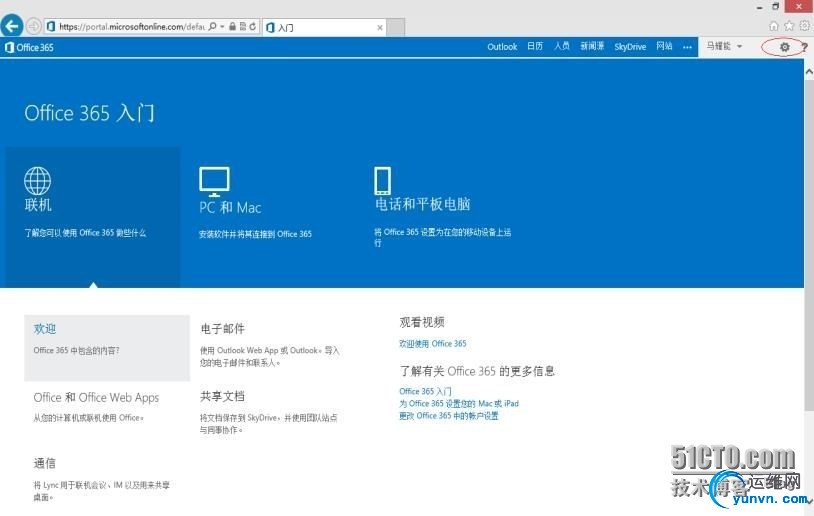814x516 pixels.
Task: Minimize the browser window
Action: click(759, 7)
